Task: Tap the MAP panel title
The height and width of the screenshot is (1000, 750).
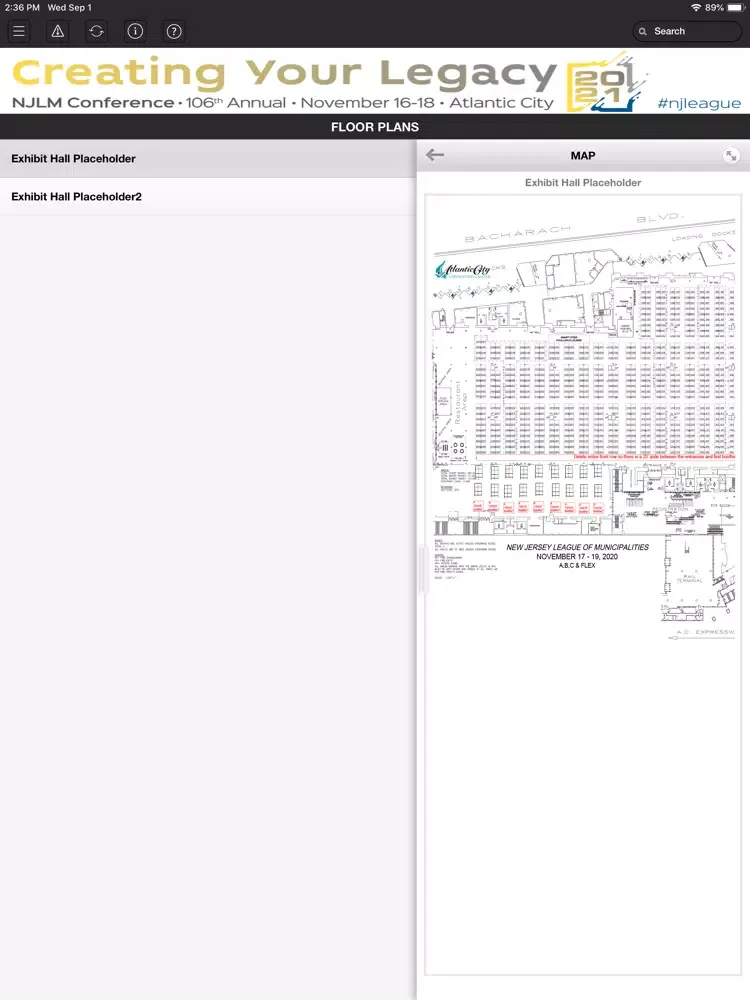Action: coord(583,156)
